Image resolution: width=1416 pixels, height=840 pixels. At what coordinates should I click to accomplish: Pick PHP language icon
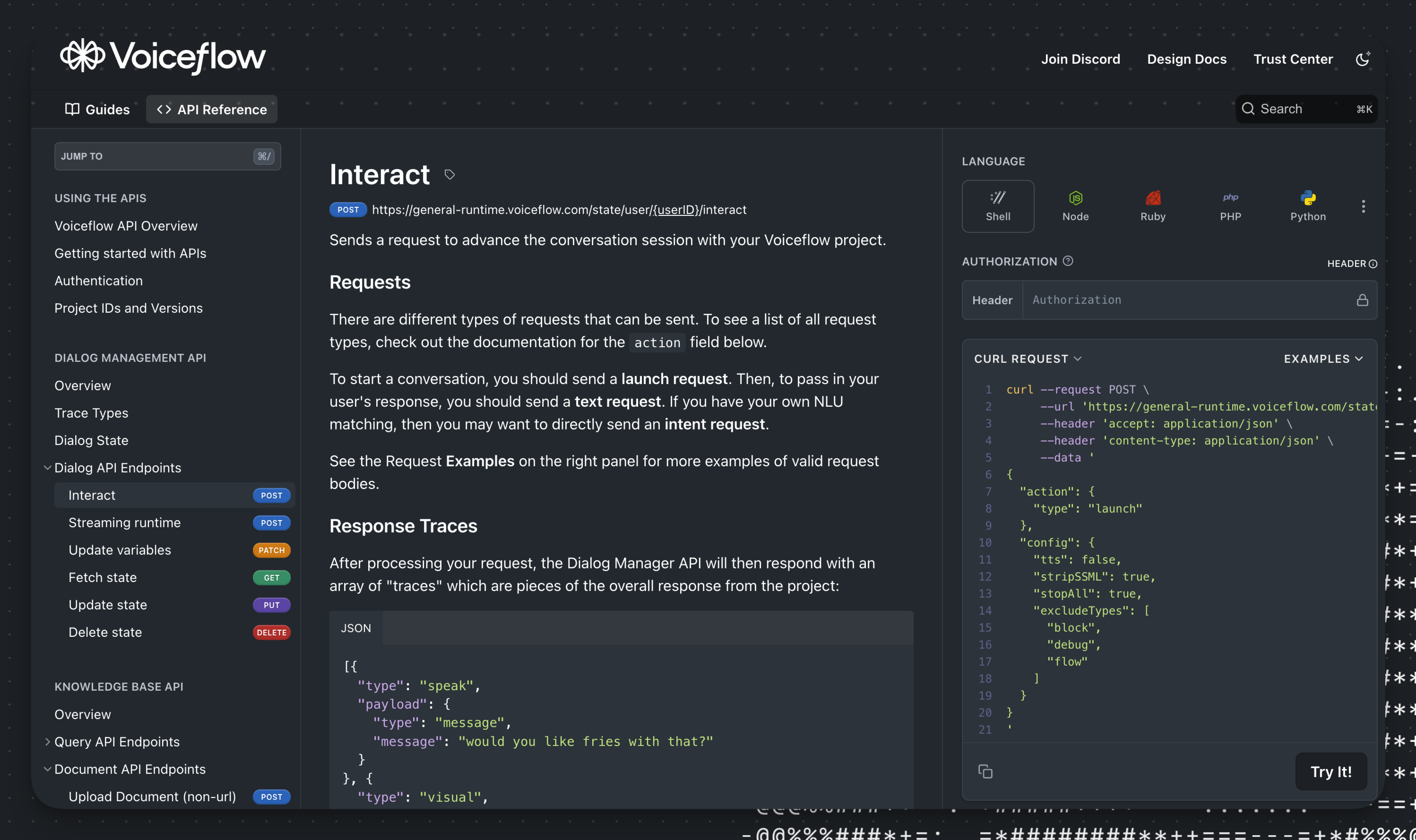coord(1230,206)
